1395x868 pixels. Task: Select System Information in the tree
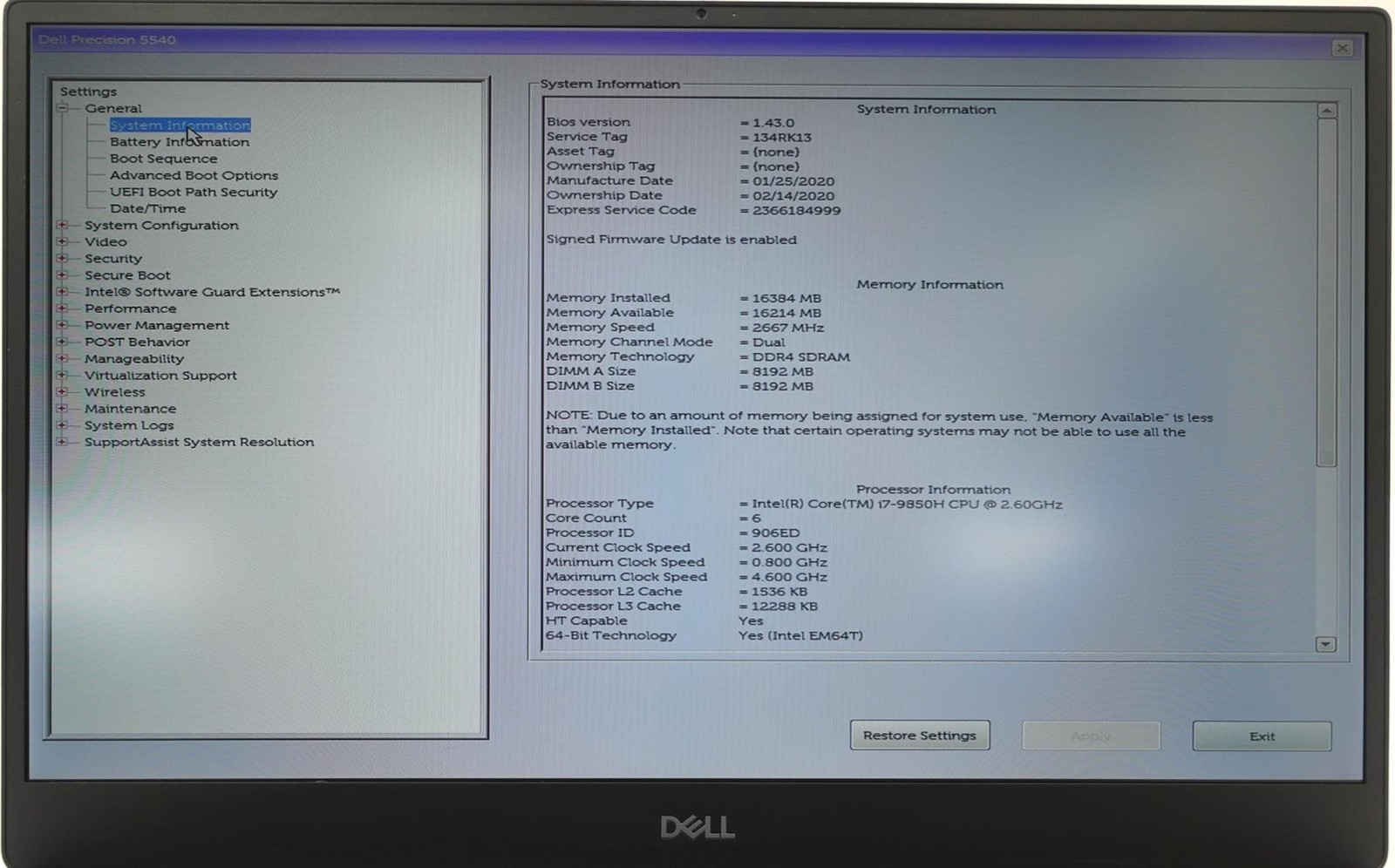tap(180, 125)
